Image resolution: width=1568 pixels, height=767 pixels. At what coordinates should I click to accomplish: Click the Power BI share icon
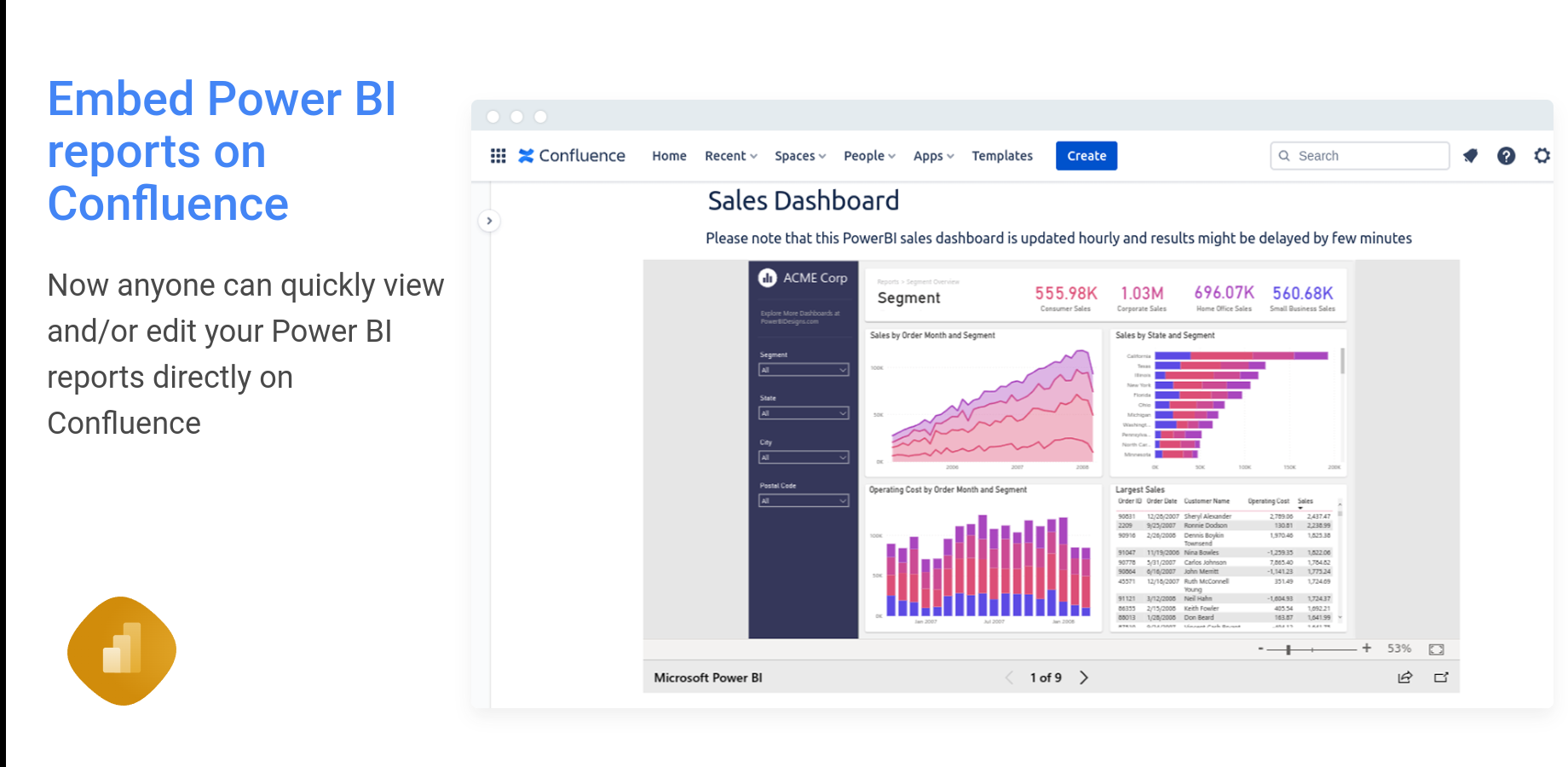pyautogui.click(x=1405, y=678)
